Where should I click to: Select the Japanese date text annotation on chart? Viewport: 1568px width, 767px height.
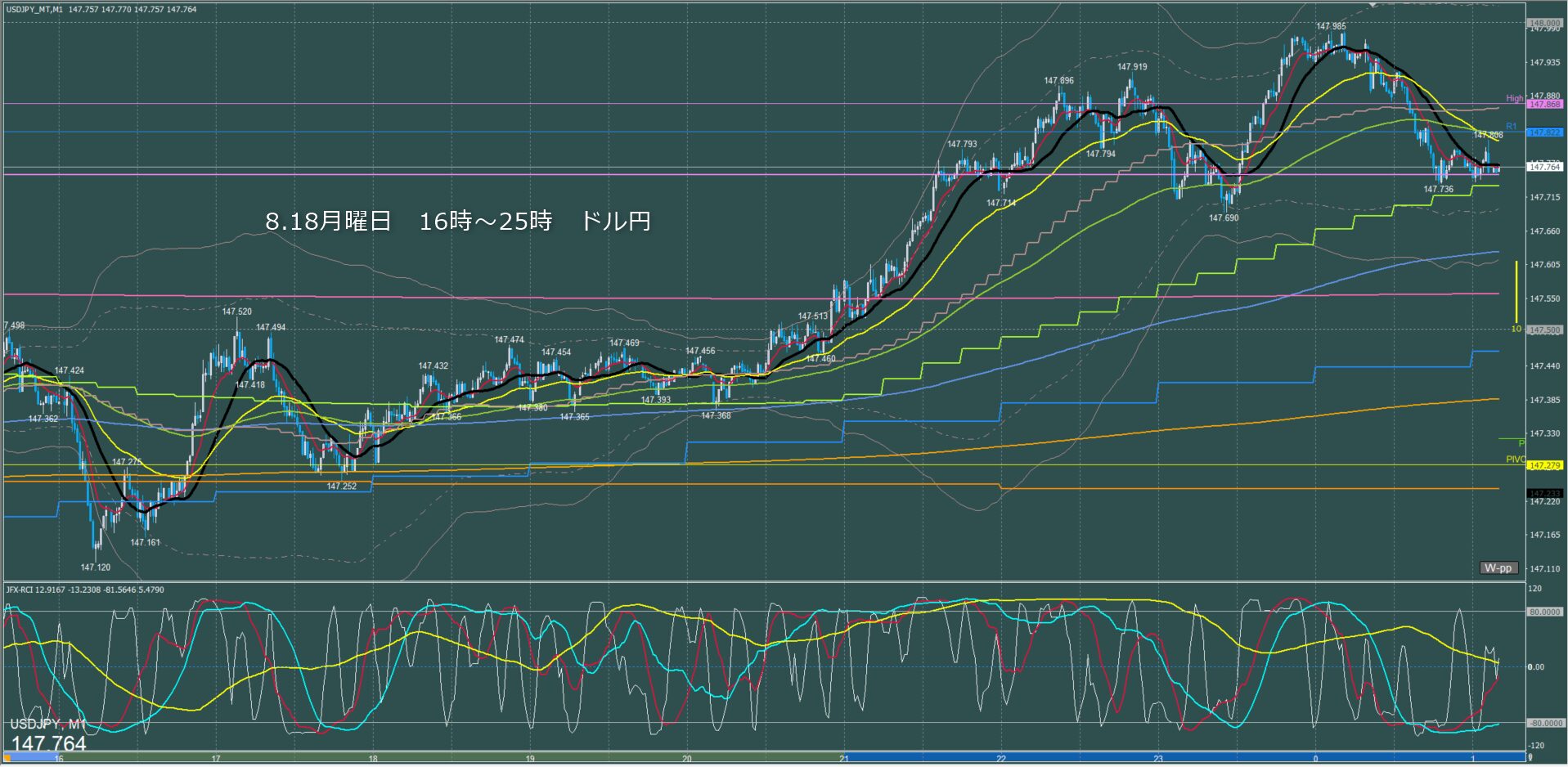coord(457,222)
